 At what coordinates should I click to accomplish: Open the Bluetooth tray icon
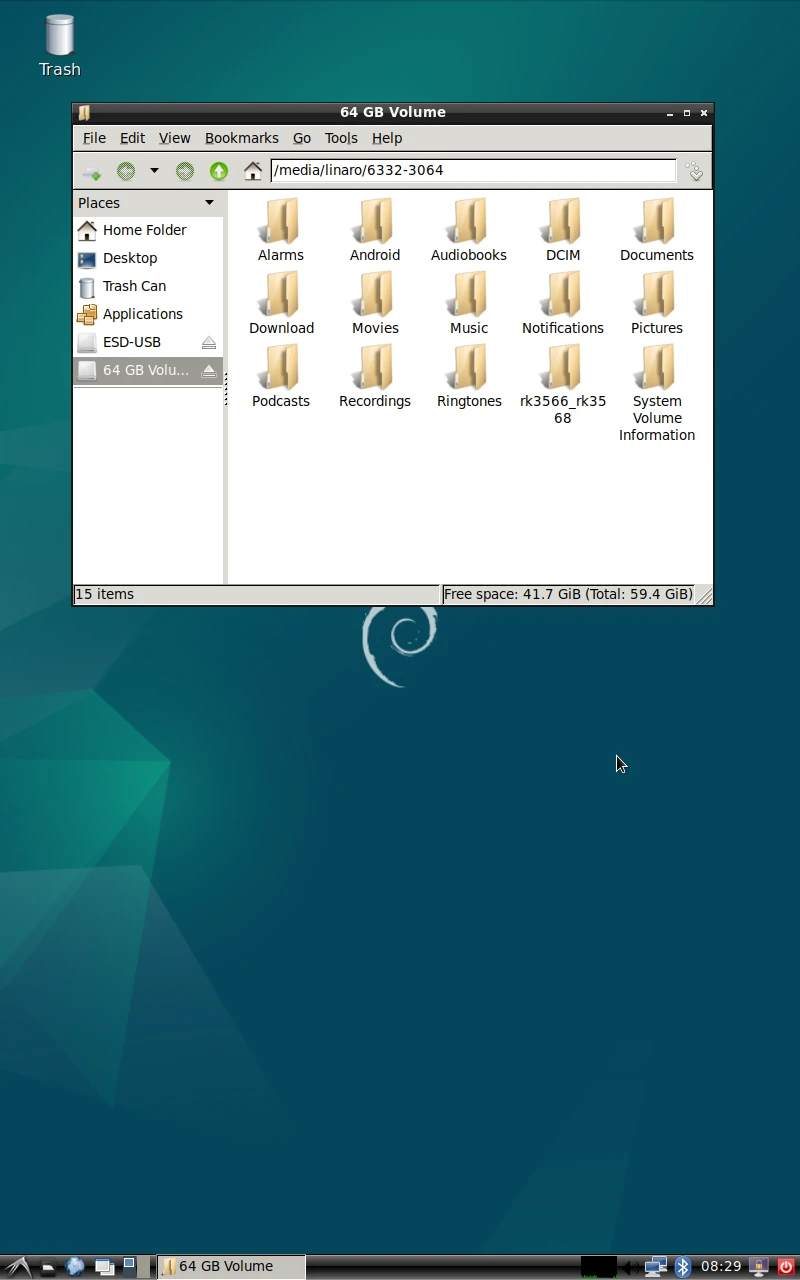(x=683, y=1267)
